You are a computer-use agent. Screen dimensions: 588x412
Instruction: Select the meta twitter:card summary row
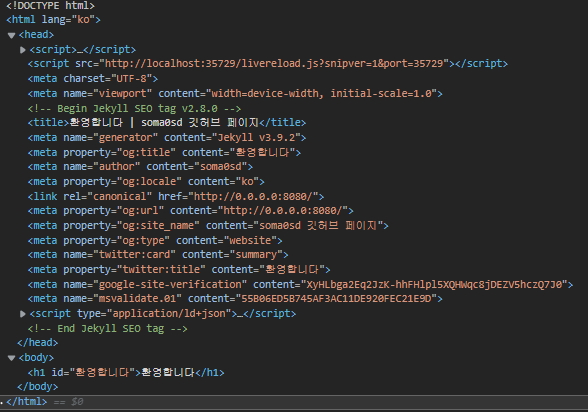[158, 255]
